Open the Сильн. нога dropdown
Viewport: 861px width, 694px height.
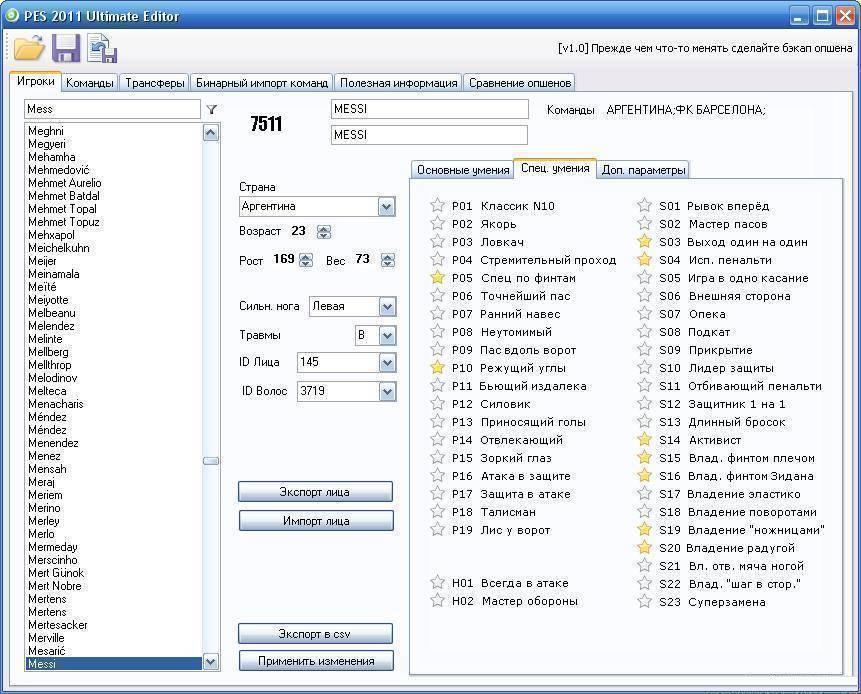pos(387,306)
